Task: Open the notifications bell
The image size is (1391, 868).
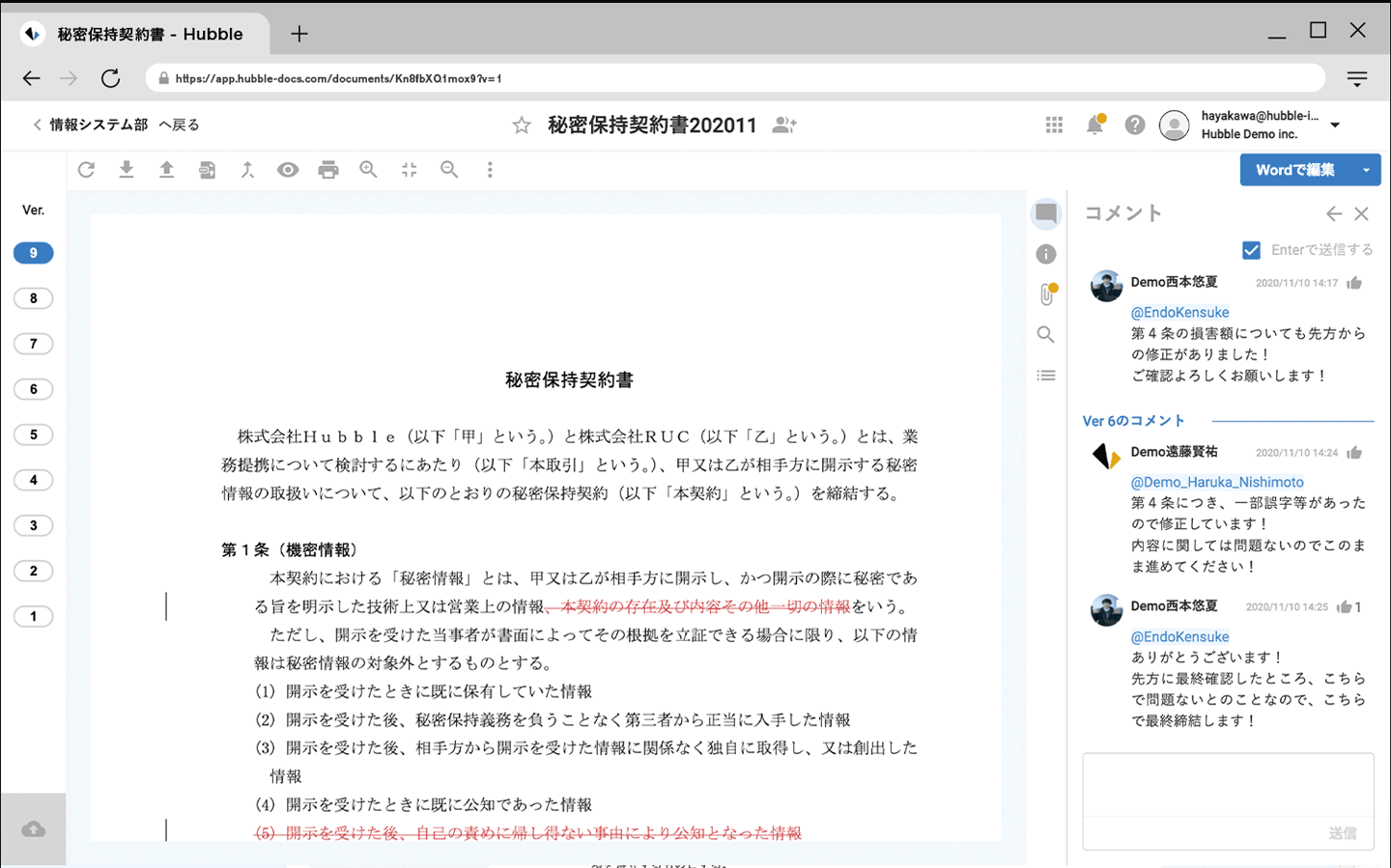Action: point(1094,125)
